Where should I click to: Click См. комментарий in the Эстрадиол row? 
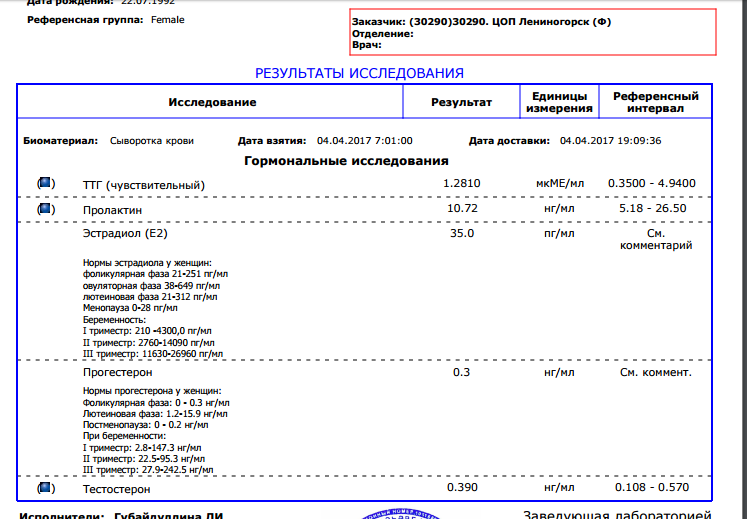[655, 239]
